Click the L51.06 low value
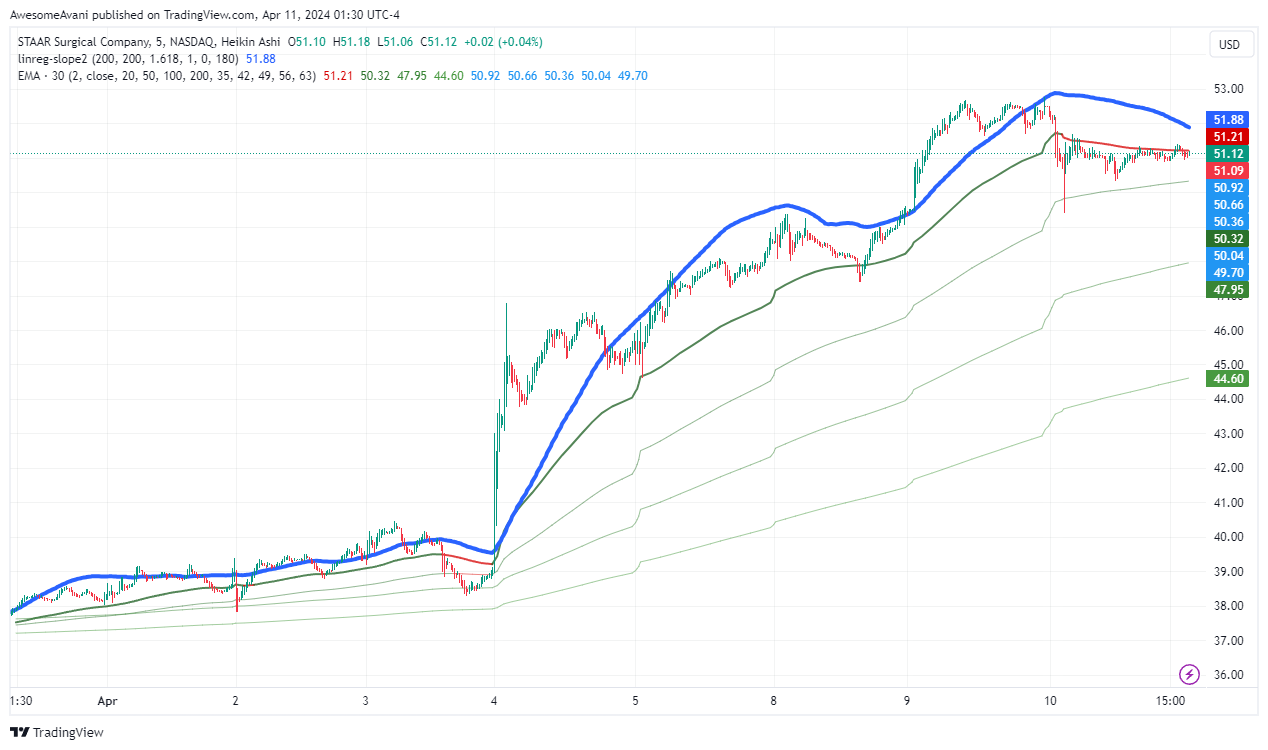 point(393,42)
